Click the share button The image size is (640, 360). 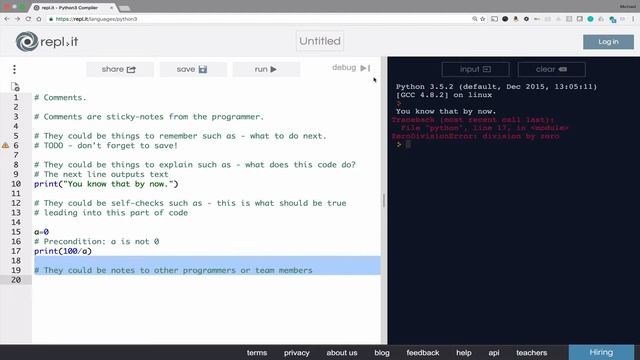click(x=120, y=69)
